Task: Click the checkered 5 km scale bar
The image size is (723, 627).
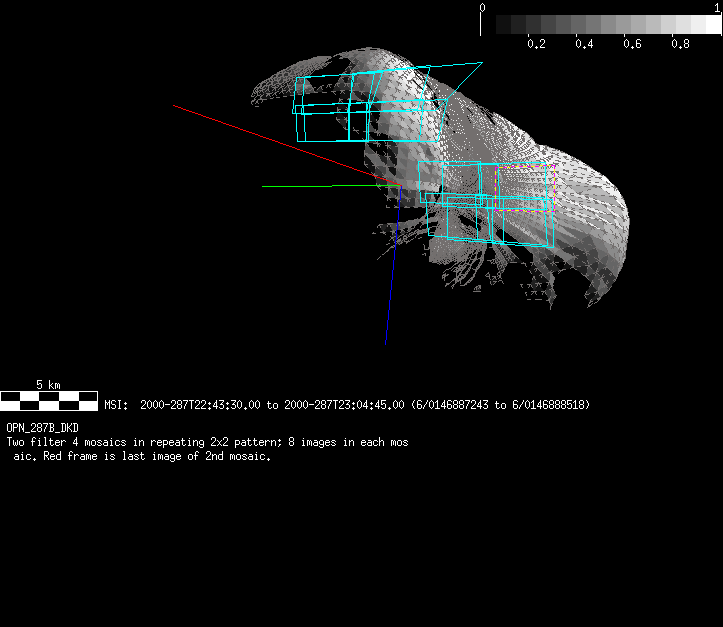Action: 49,401
